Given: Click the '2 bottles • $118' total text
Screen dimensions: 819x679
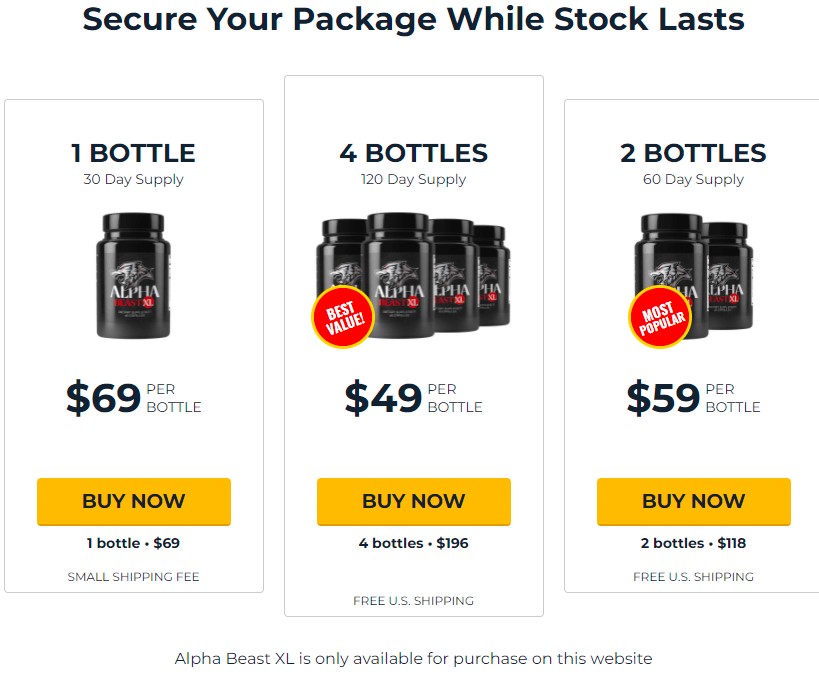Looking at the screenshot, I should pyautogui.click(x=694, y=543).
